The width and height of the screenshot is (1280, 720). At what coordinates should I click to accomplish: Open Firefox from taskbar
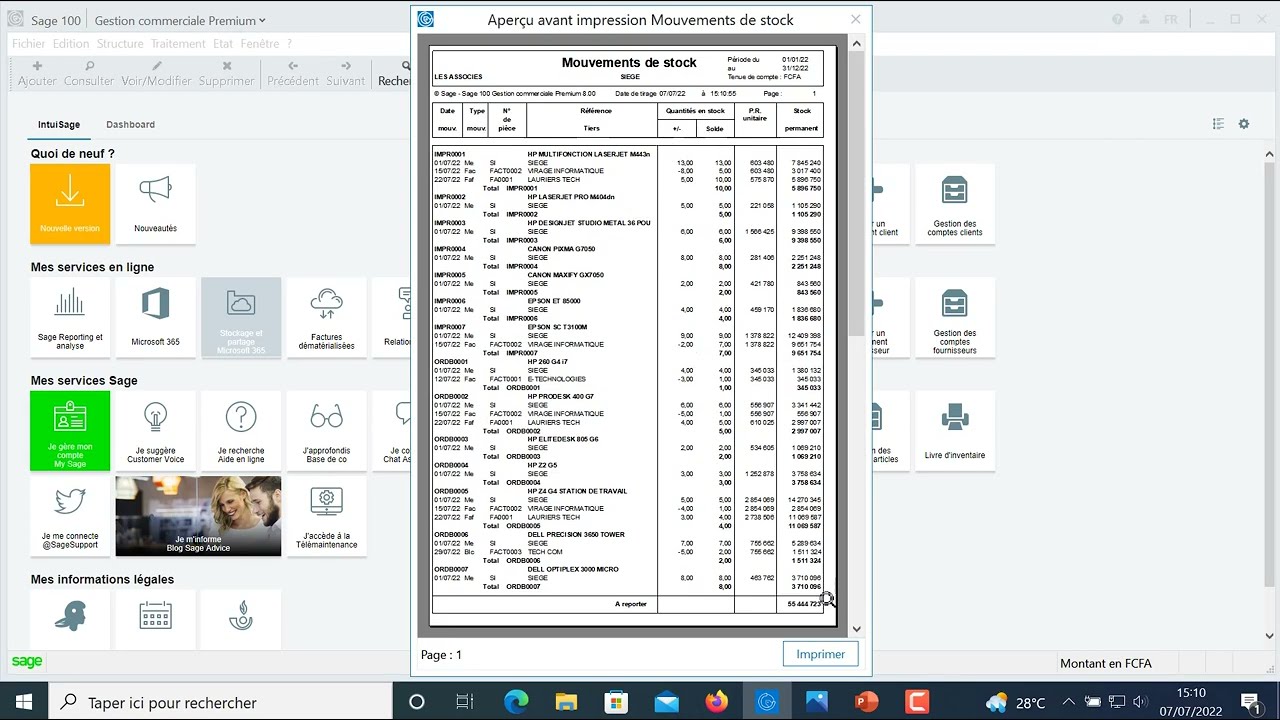[717, 702]
